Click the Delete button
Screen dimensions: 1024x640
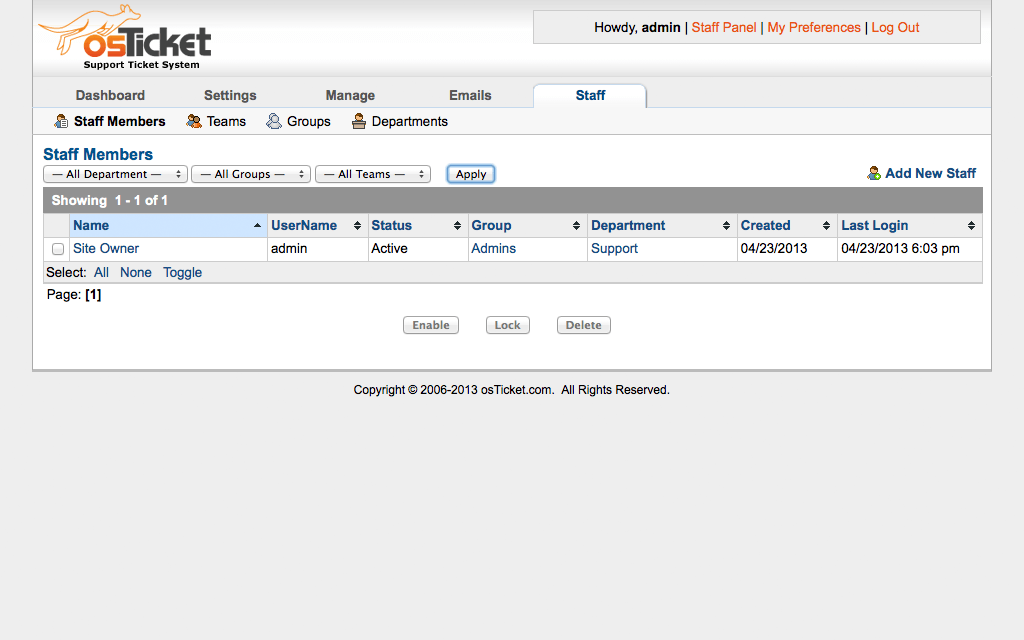coord(583,325)
